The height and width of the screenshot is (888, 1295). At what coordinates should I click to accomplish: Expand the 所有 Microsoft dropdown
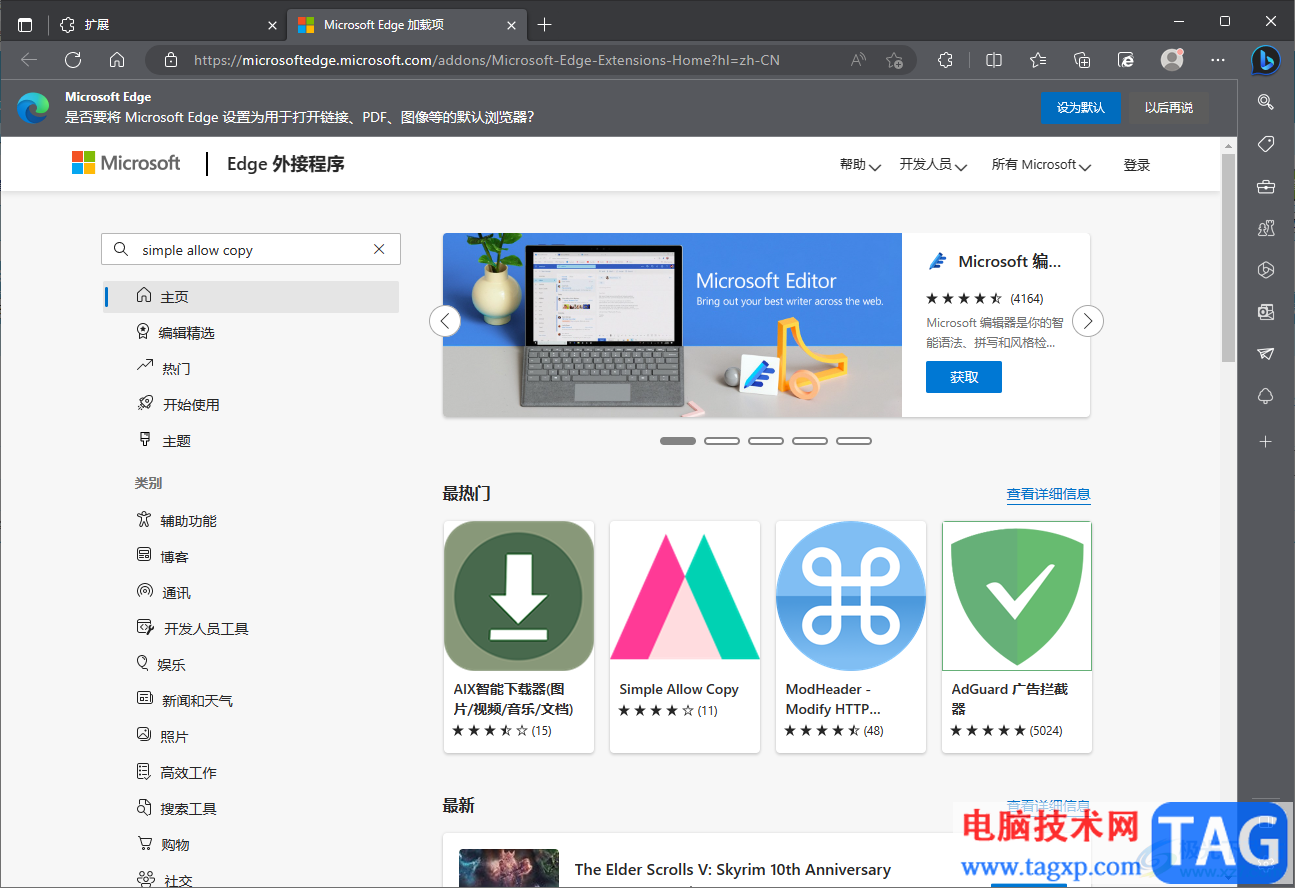click(x=1041, y=165)
